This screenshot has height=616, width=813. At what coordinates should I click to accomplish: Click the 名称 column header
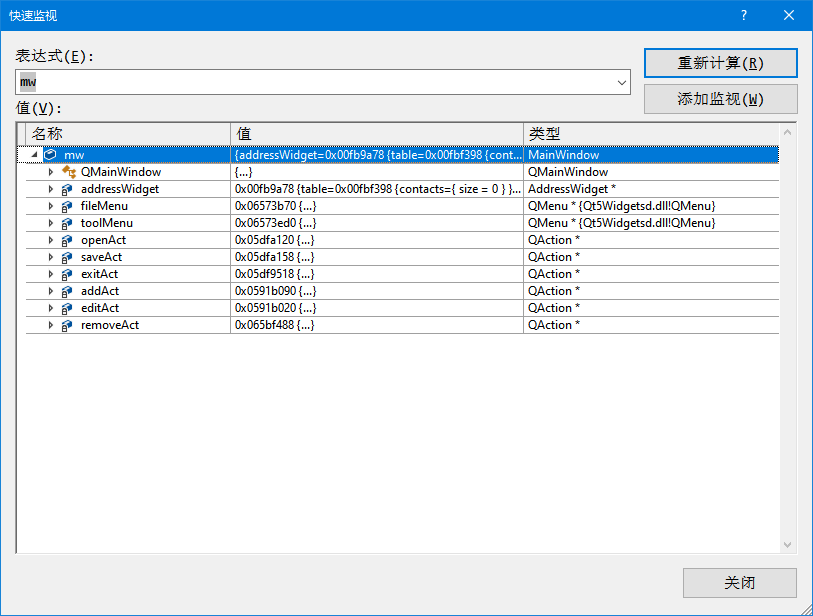(128, 134)
